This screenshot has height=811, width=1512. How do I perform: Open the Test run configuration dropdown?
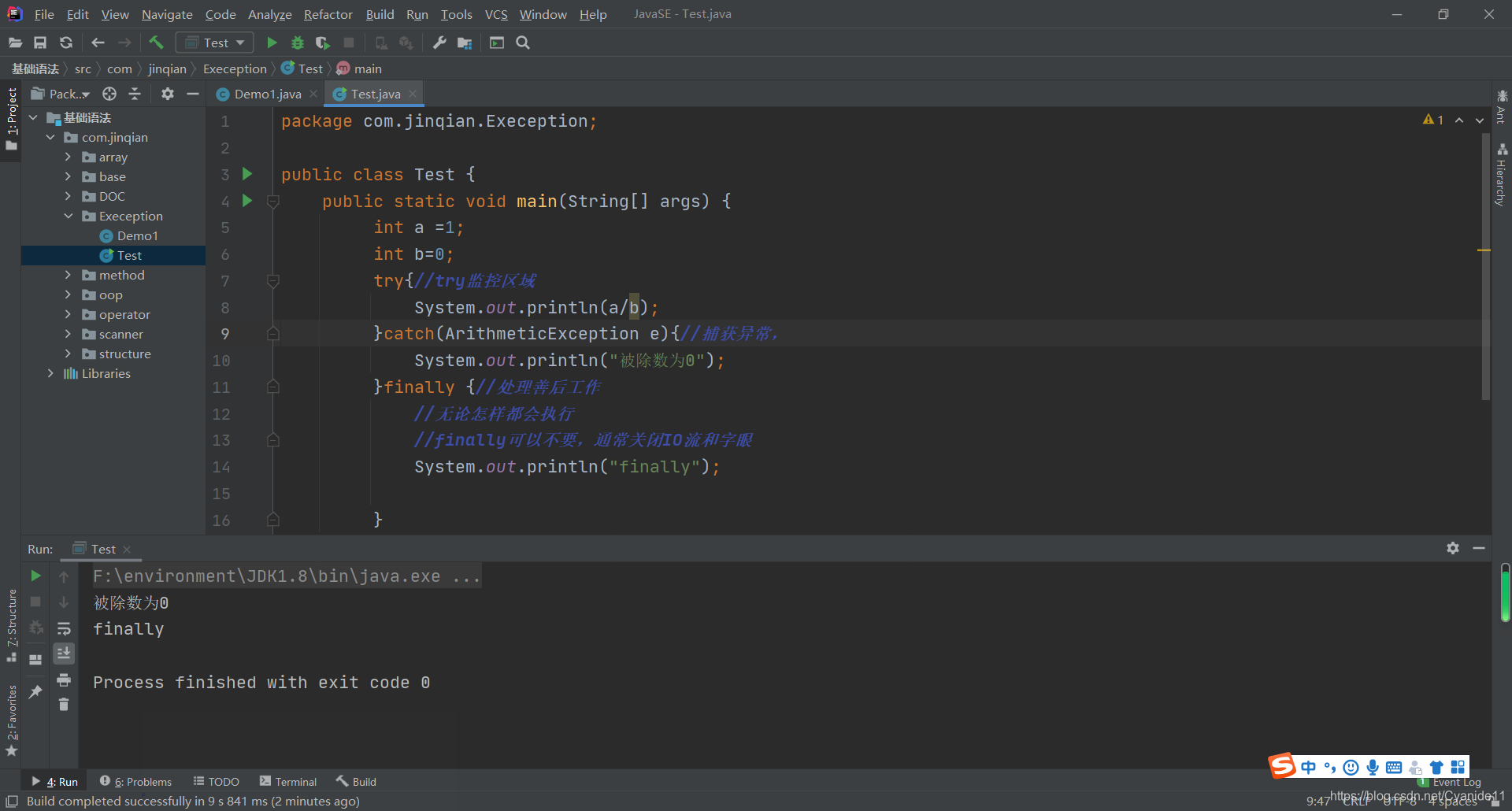tap(215, 43)
